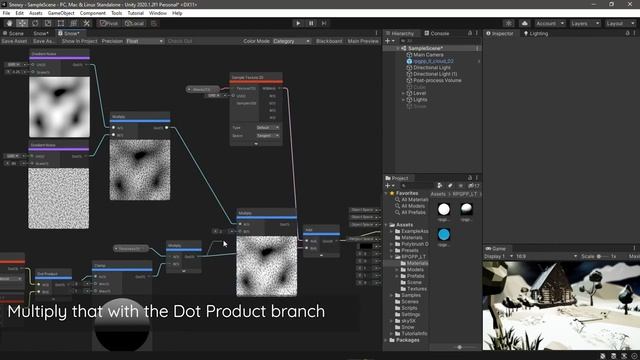
Task: Open the Precision Float dropdown
Action: coord(144,41)
